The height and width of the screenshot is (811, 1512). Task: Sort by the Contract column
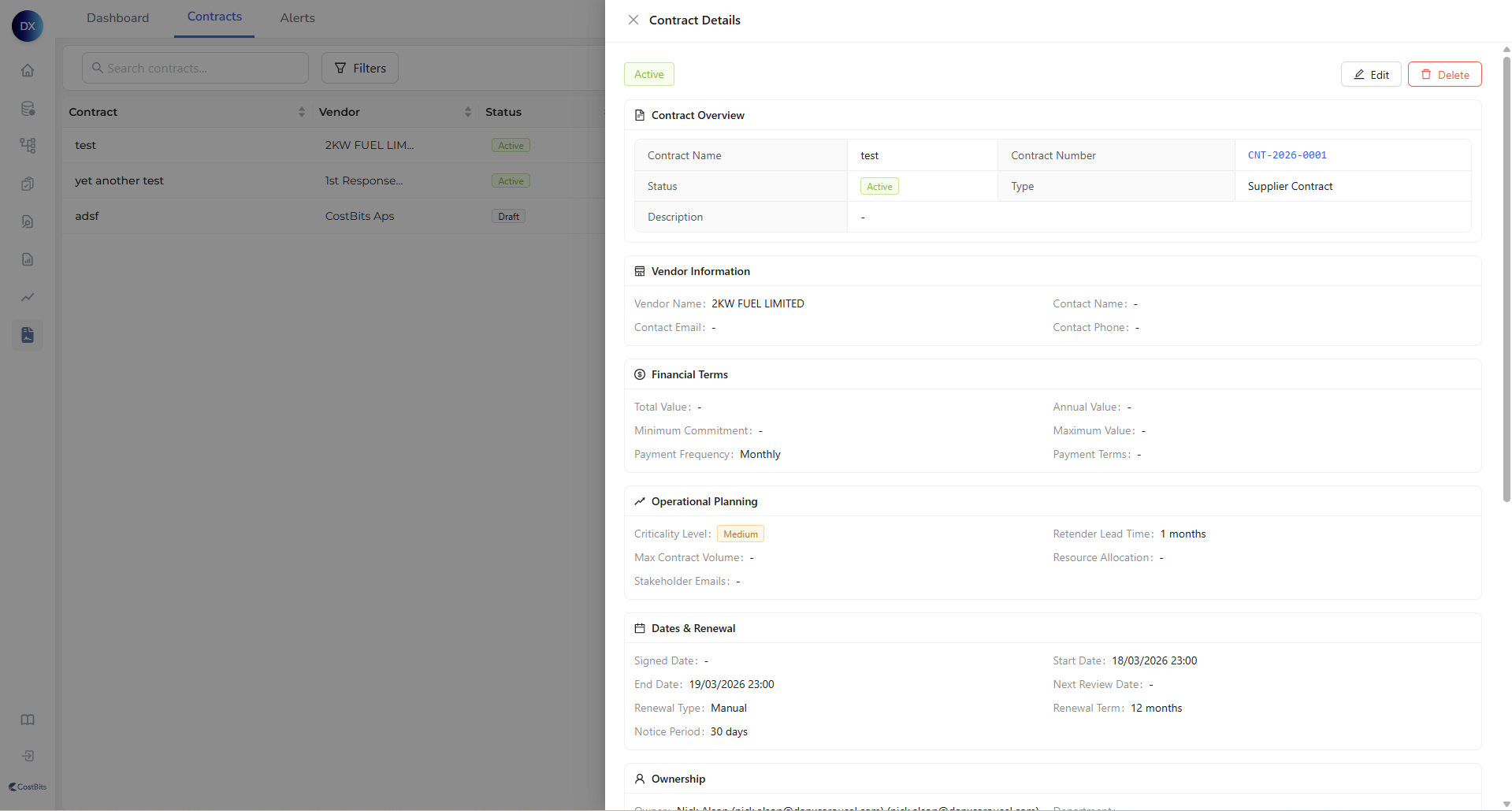coord(301,112)
